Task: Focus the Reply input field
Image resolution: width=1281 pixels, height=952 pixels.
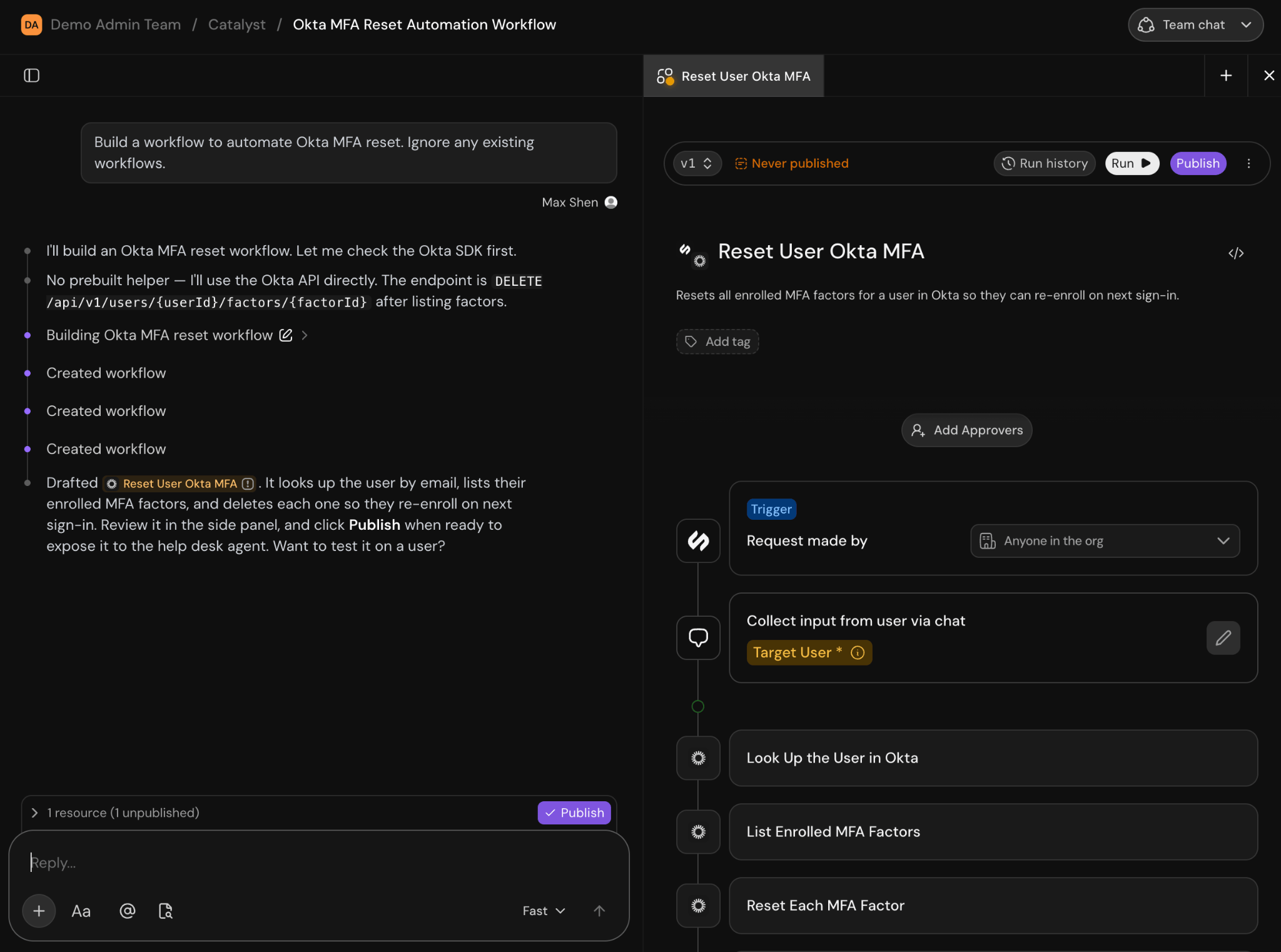Action: (x=318, y=863)
